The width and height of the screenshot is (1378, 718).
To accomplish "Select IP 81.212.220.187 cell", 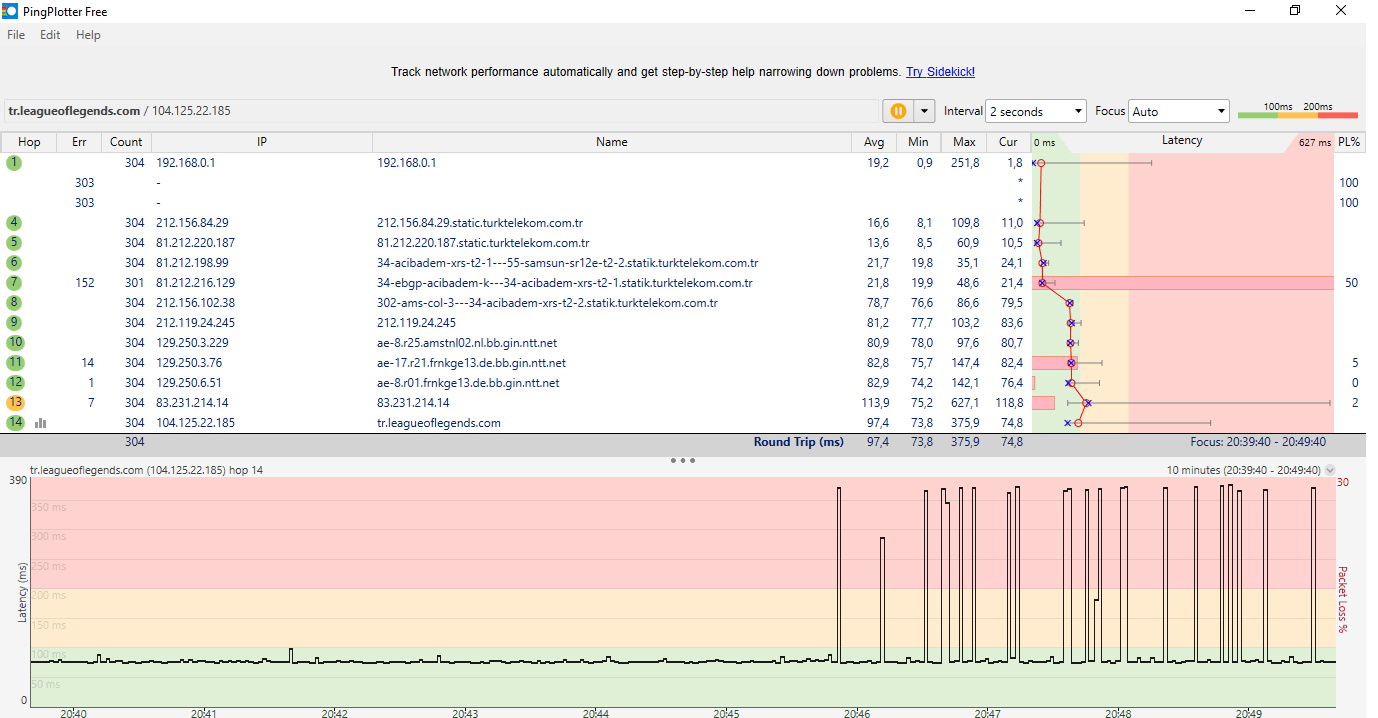I will coord(196,242).
